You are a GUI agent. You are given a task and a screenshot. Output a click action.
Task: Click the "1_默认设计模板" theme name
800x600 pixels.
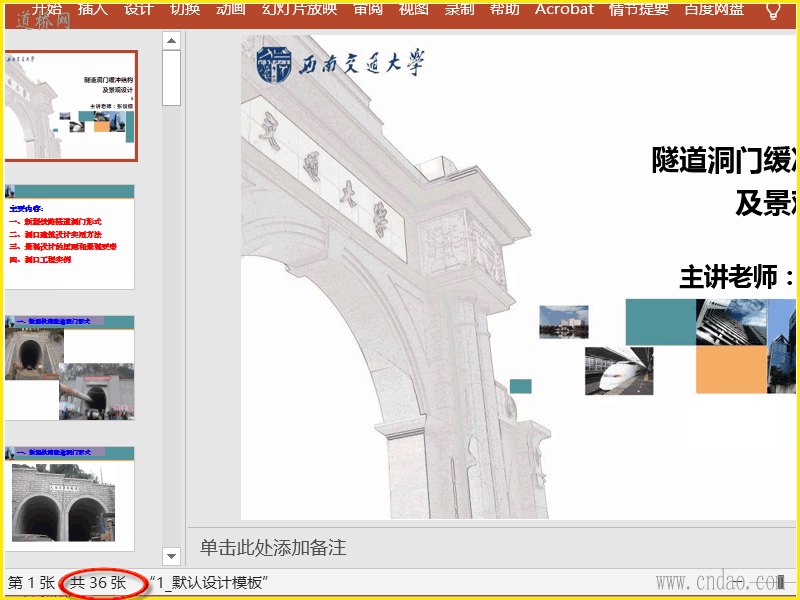tap(210, 582)
